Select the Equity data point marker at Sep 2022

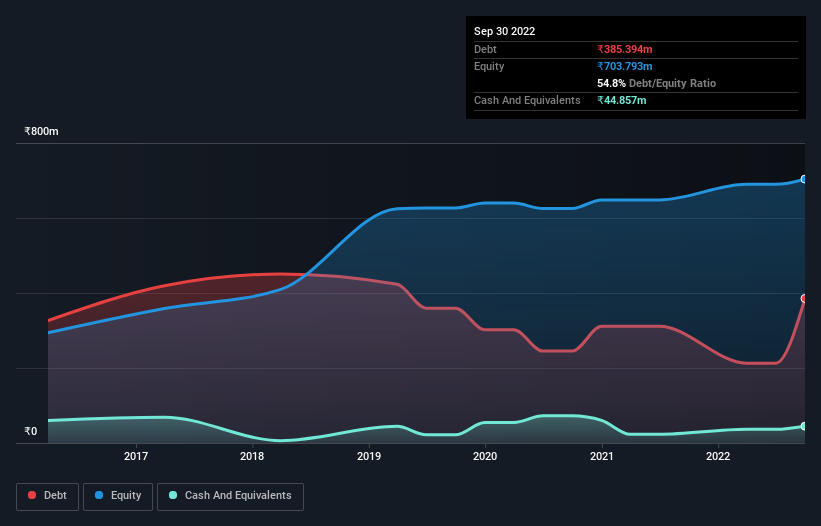[x=804, y=180]
